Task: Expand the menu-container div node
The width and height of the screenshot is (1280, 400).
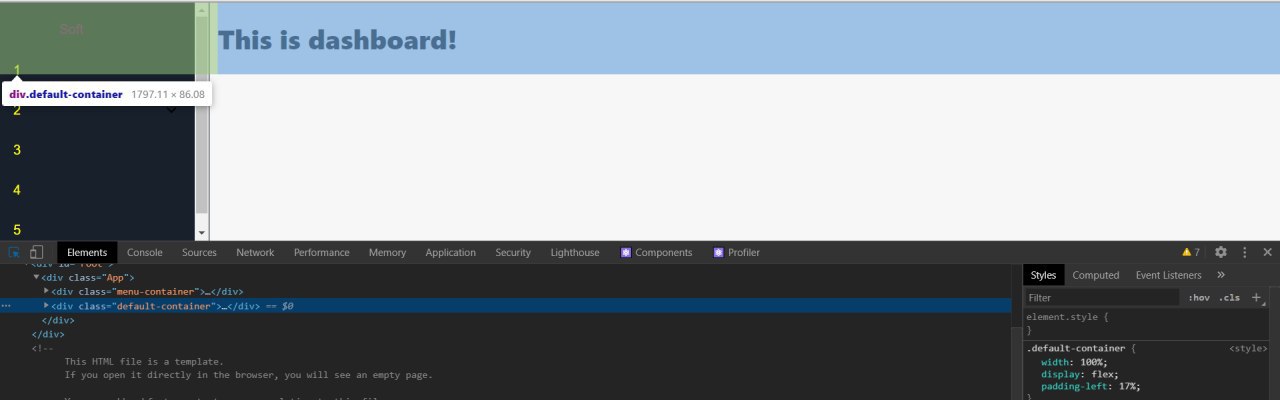Action: (x=47, y=291)
